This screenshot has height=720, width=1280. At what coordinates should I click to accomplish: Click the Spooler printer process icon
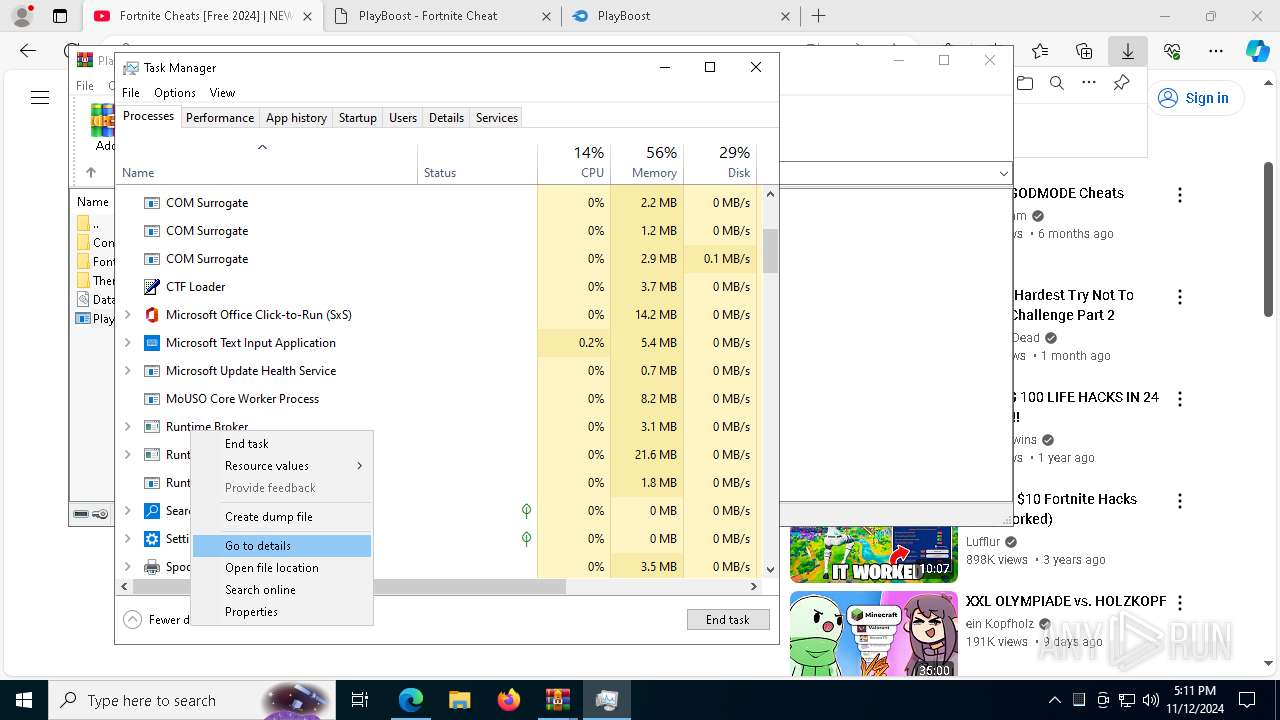pos(152,566)
